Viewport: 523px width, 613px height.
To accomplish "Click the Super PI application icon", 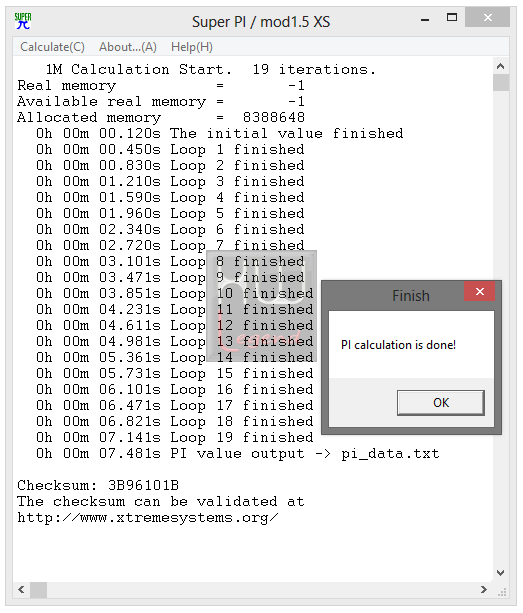I will click(23, 21).
